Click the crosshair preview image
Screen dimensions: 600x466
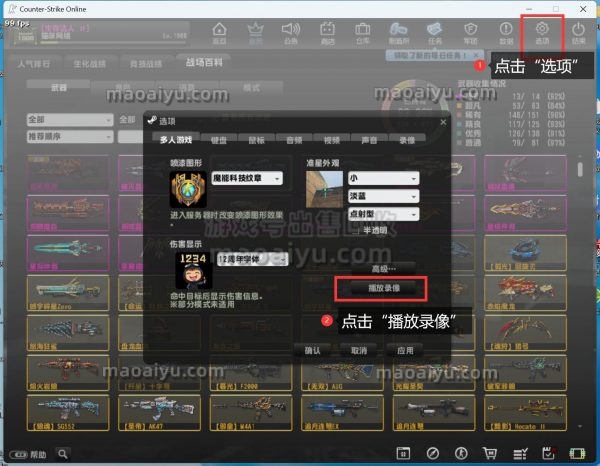pyautogui.click(x=324, y=189)
